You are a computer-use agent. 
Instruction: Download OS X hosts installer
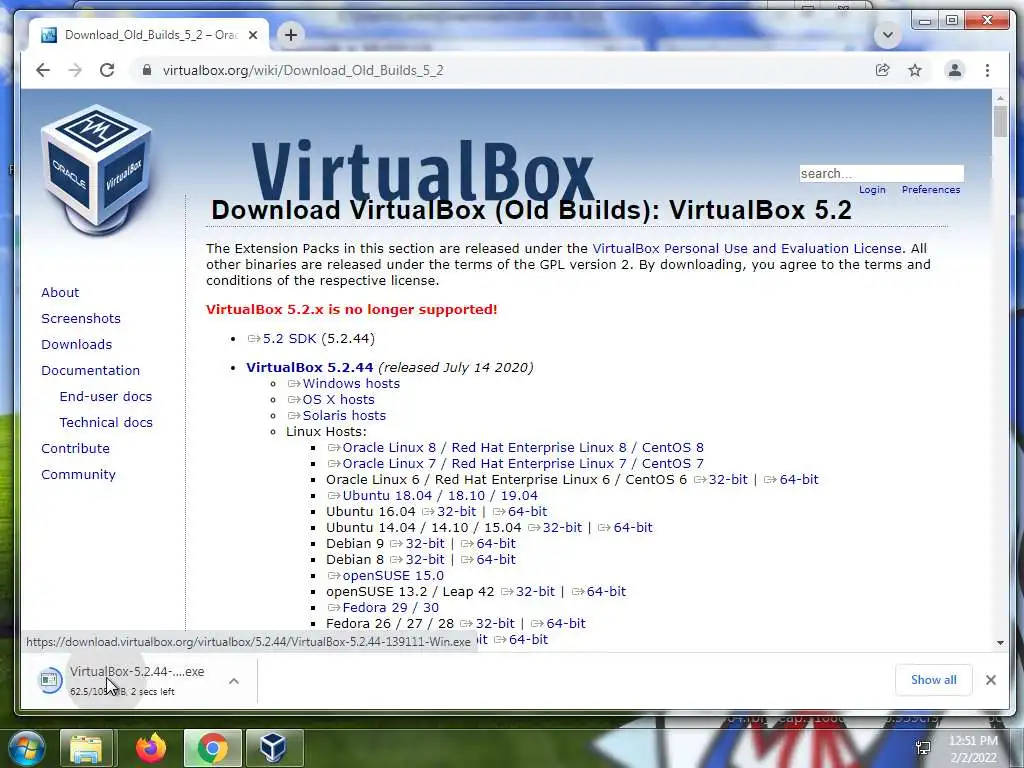331,400
